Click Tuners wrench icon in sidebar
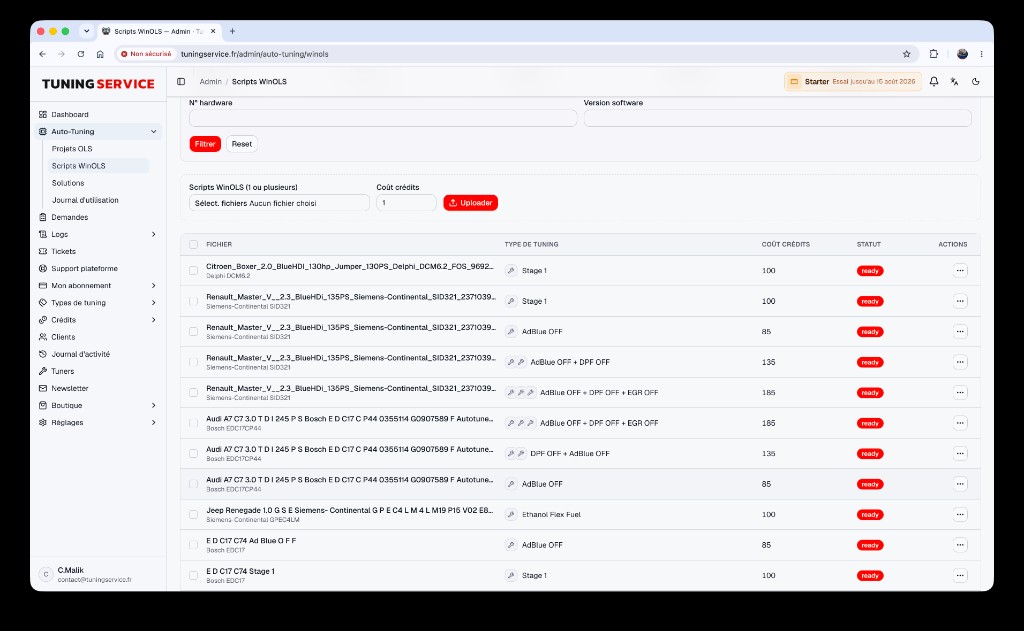The image size is (1024, 631). tap(43, 371)
